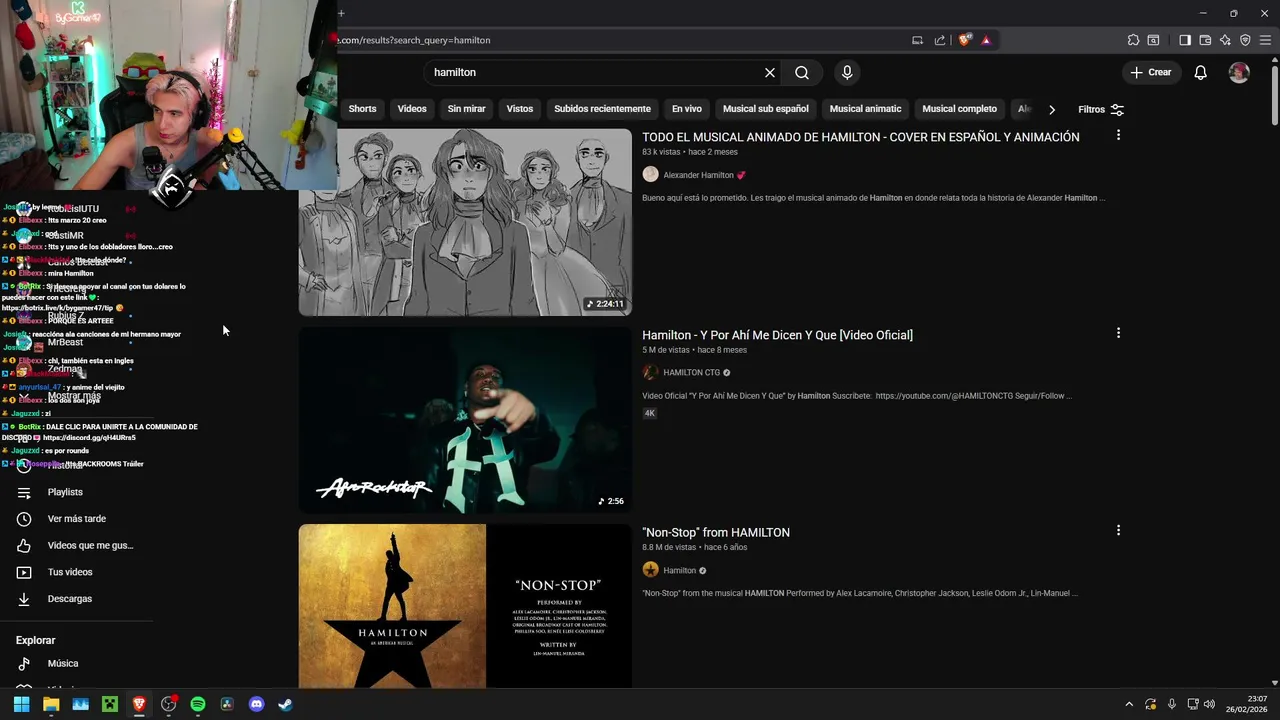Select the Subidos recientemente chip

click(x=602, y=109)
